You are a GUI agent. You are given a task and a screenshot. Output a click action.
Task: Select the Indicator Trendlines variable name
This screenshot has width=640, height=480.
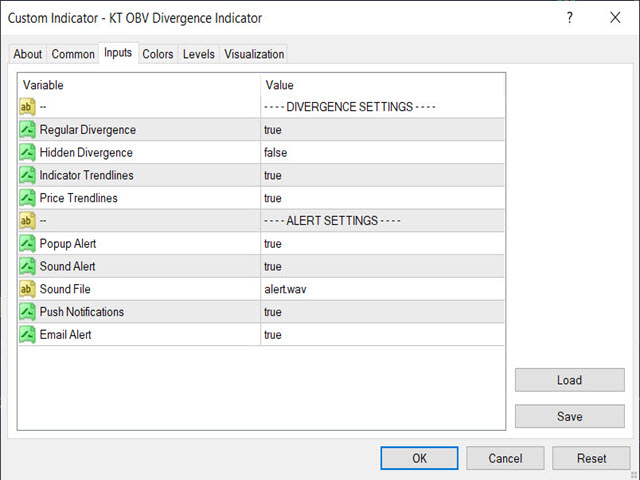(x=87, y=176)
